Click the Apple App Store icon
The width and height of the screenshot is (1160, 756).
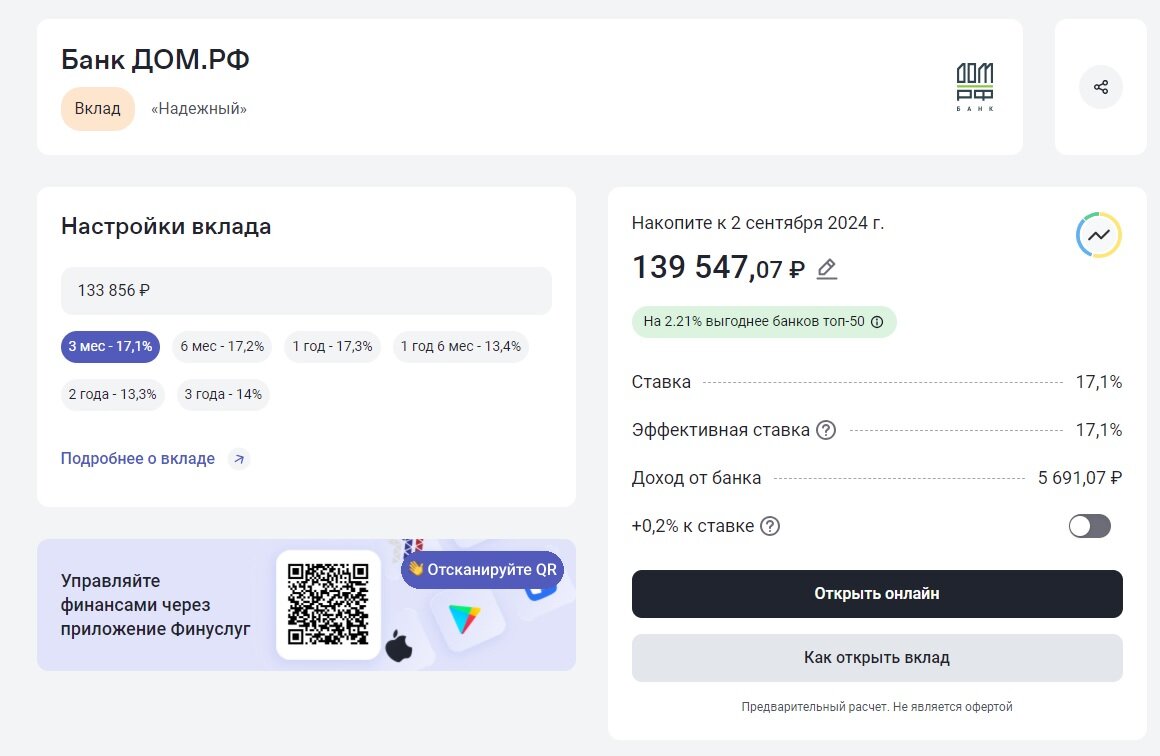point(399,645)
